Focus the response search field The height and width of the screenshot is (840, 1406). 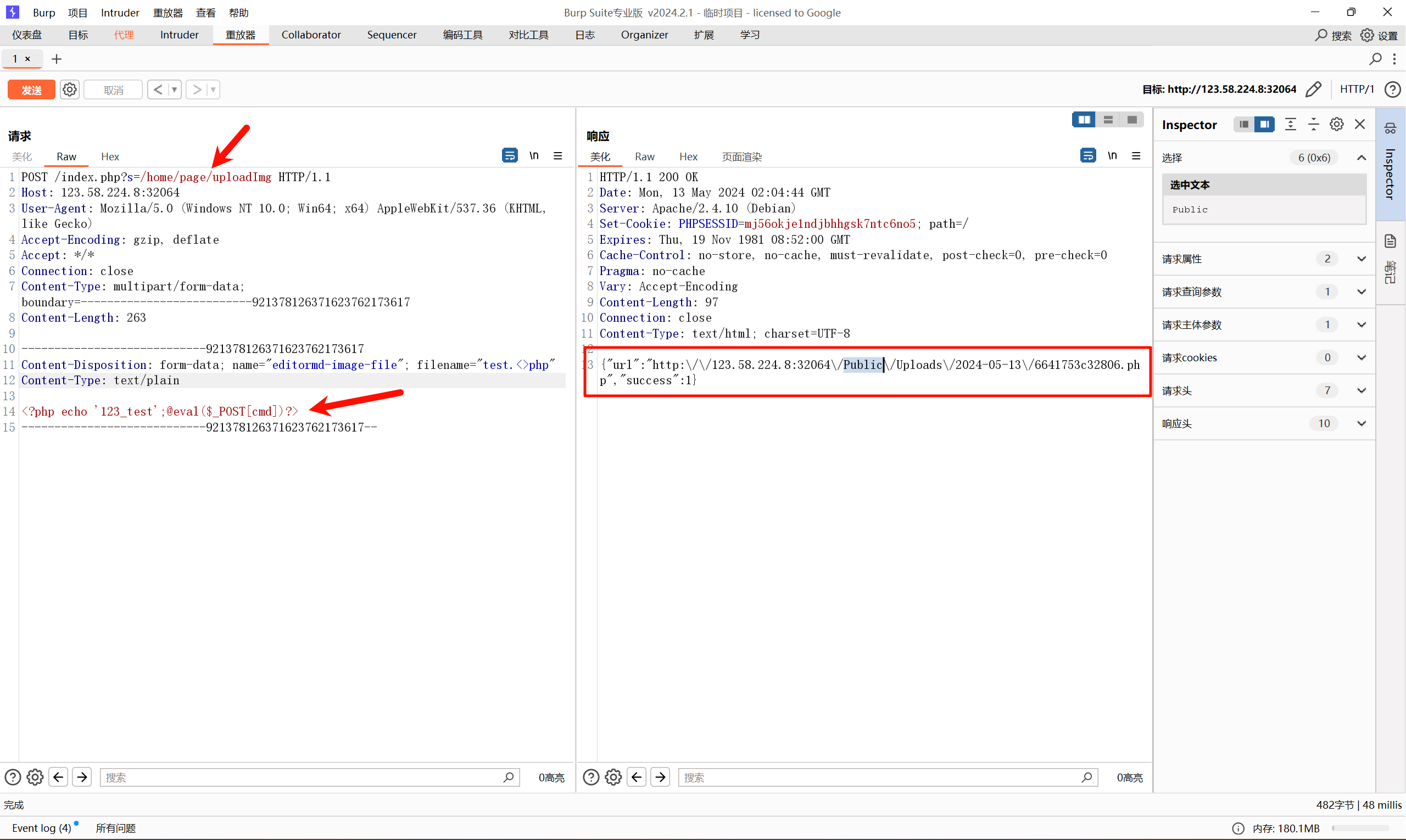point(888,777)
